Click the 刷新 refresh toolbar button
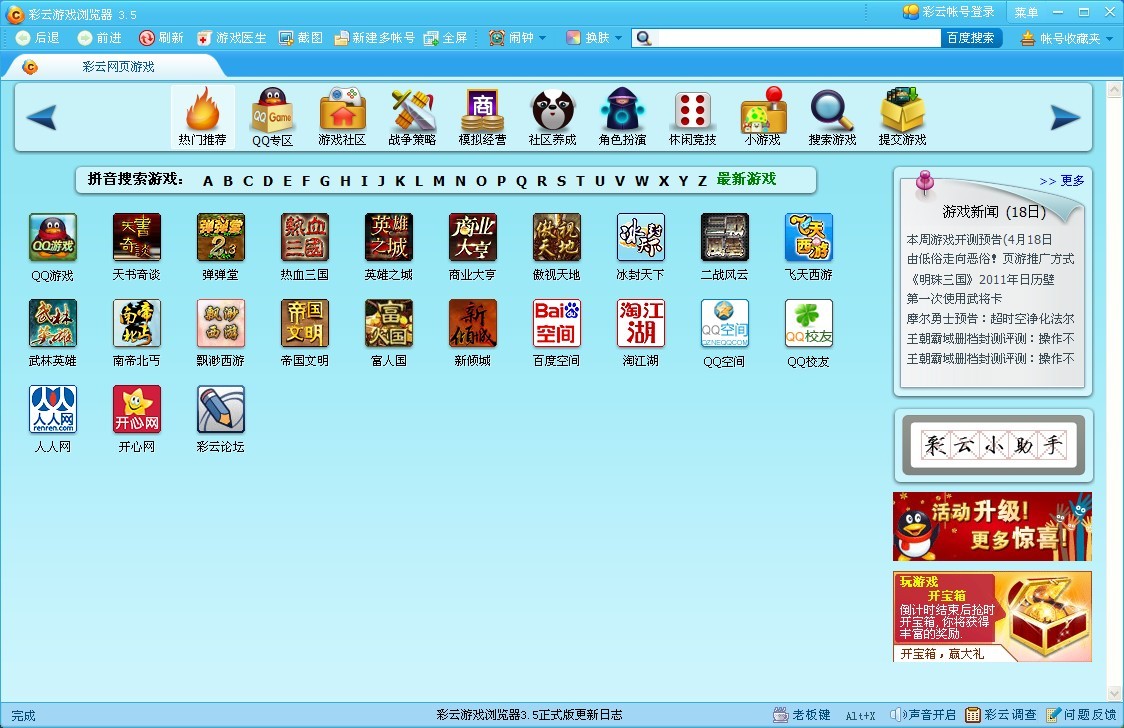1124x728 pixels. (x=161, y=38)
